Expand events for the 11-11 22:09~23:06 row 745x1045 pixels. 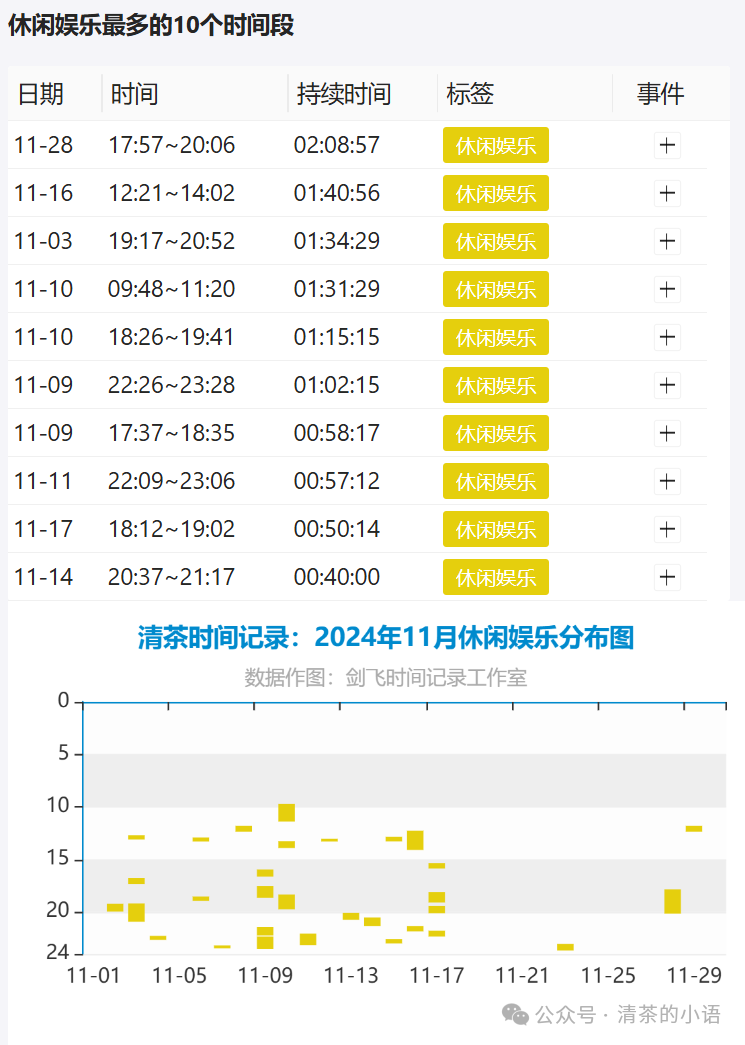pos(667,481)
